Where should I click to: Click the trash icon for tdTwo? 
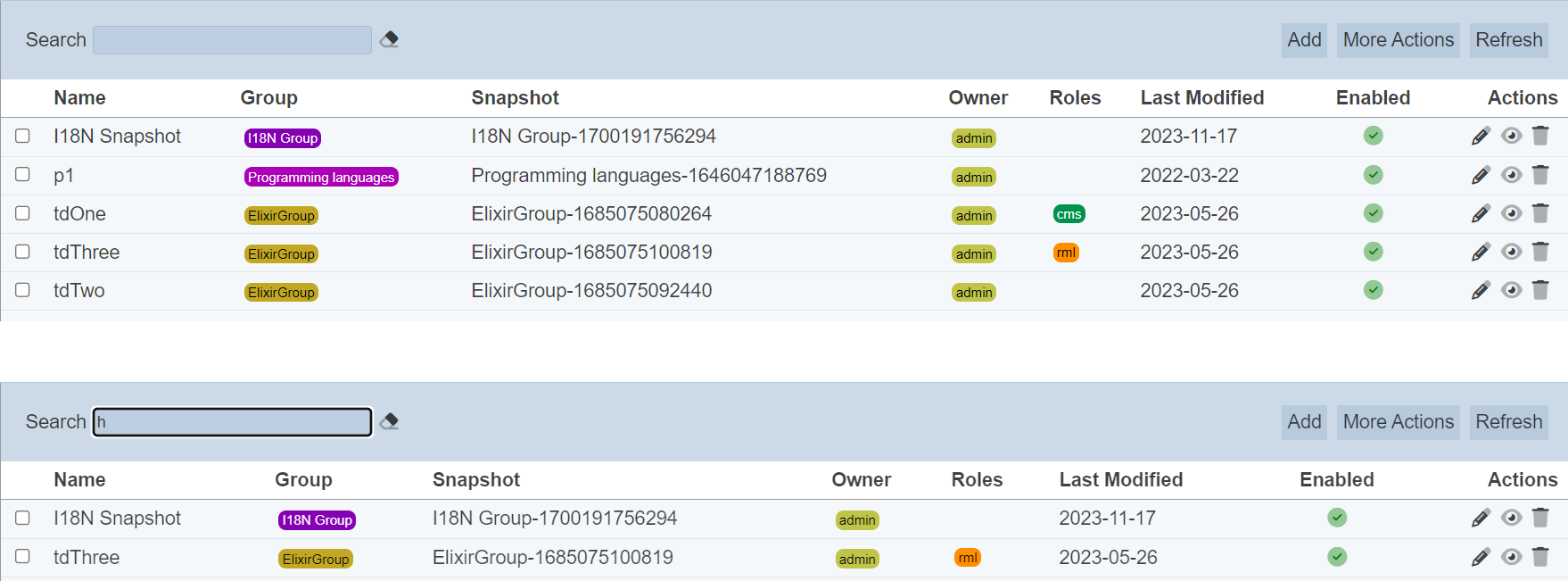1540,290
